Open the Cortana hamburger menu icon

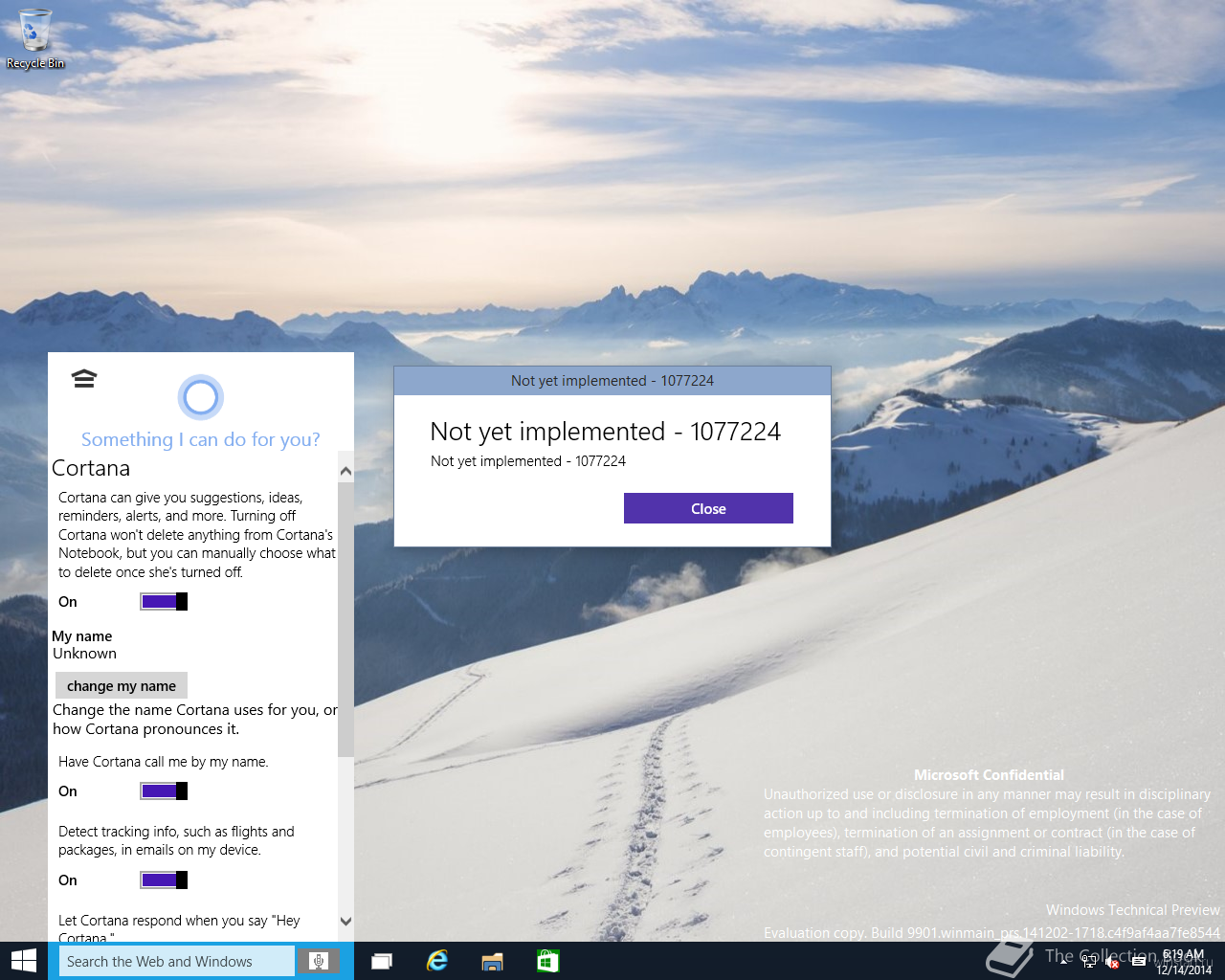(84, 378)
